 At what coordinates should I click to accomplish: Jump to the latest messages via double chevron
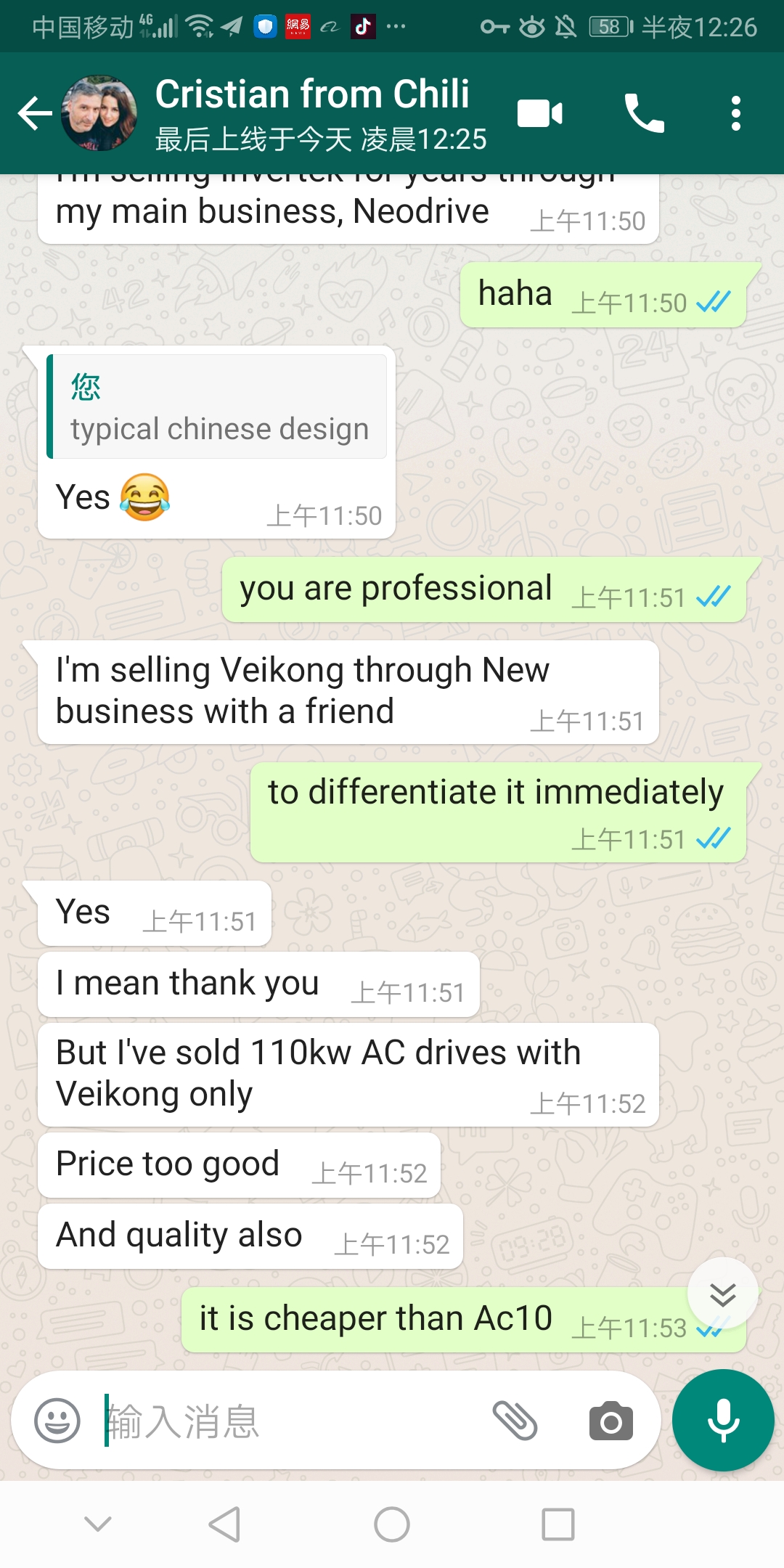(722, 1294)
